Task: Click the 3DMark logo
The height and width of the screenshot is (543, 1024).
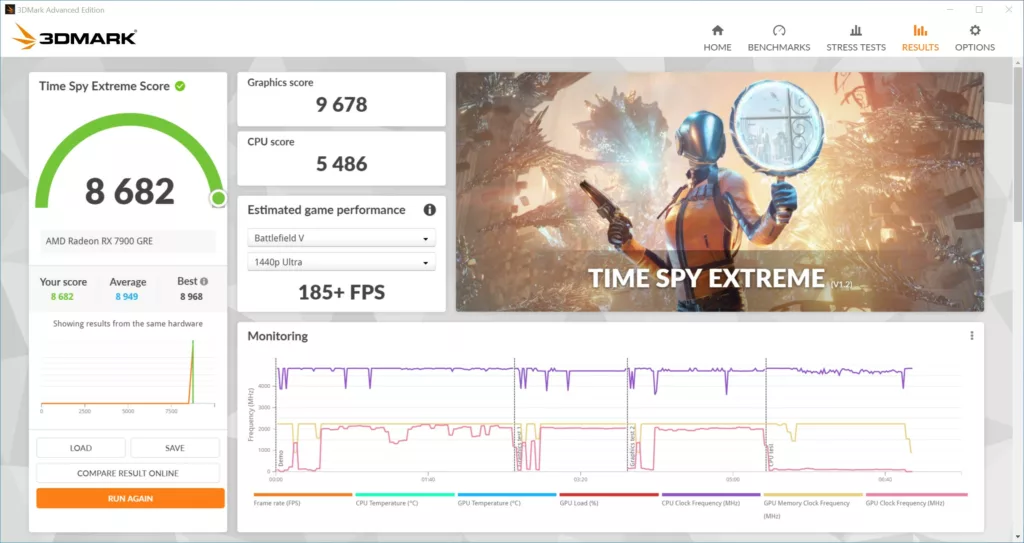Action: point(75,37)
